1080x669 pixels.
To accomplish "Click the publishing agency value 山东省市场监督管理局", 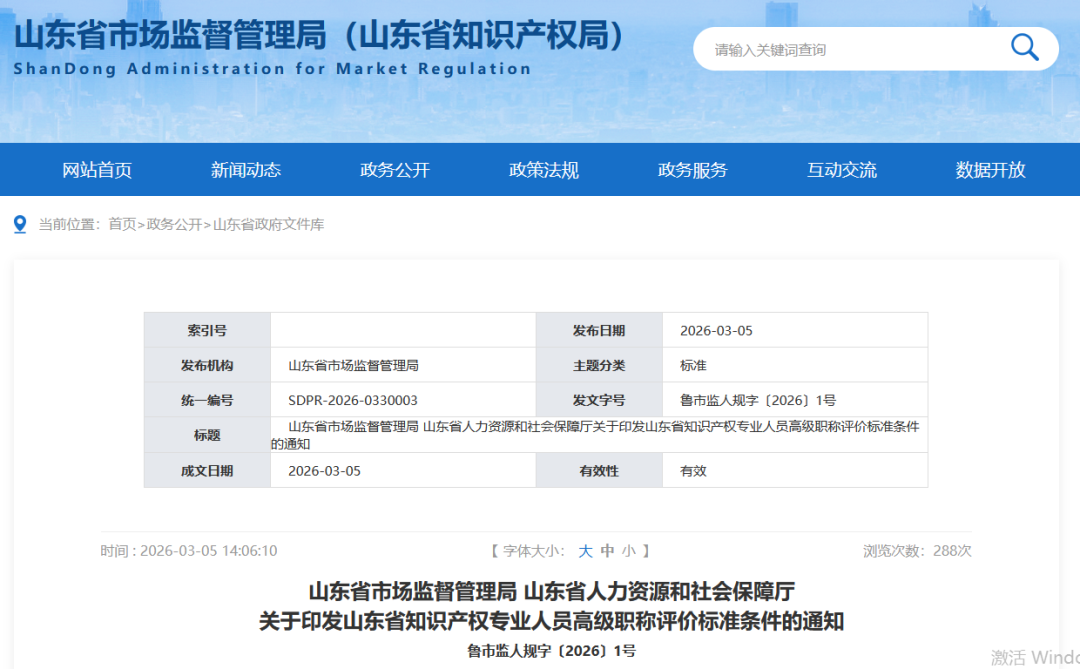I will (x=353, y=365).
